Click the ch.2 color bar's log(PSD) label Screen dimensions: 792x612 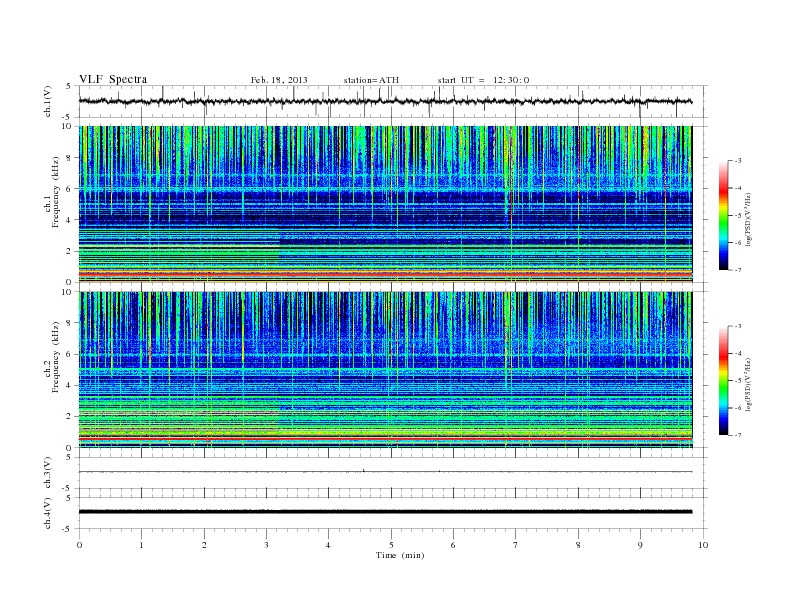click(x=749, y=384)
